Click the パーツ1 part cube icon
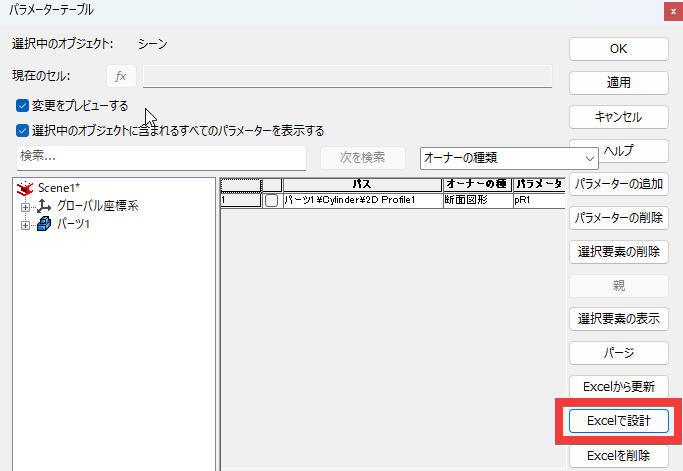The height and width of the screenshot is (471, 683). coord(44,224)
